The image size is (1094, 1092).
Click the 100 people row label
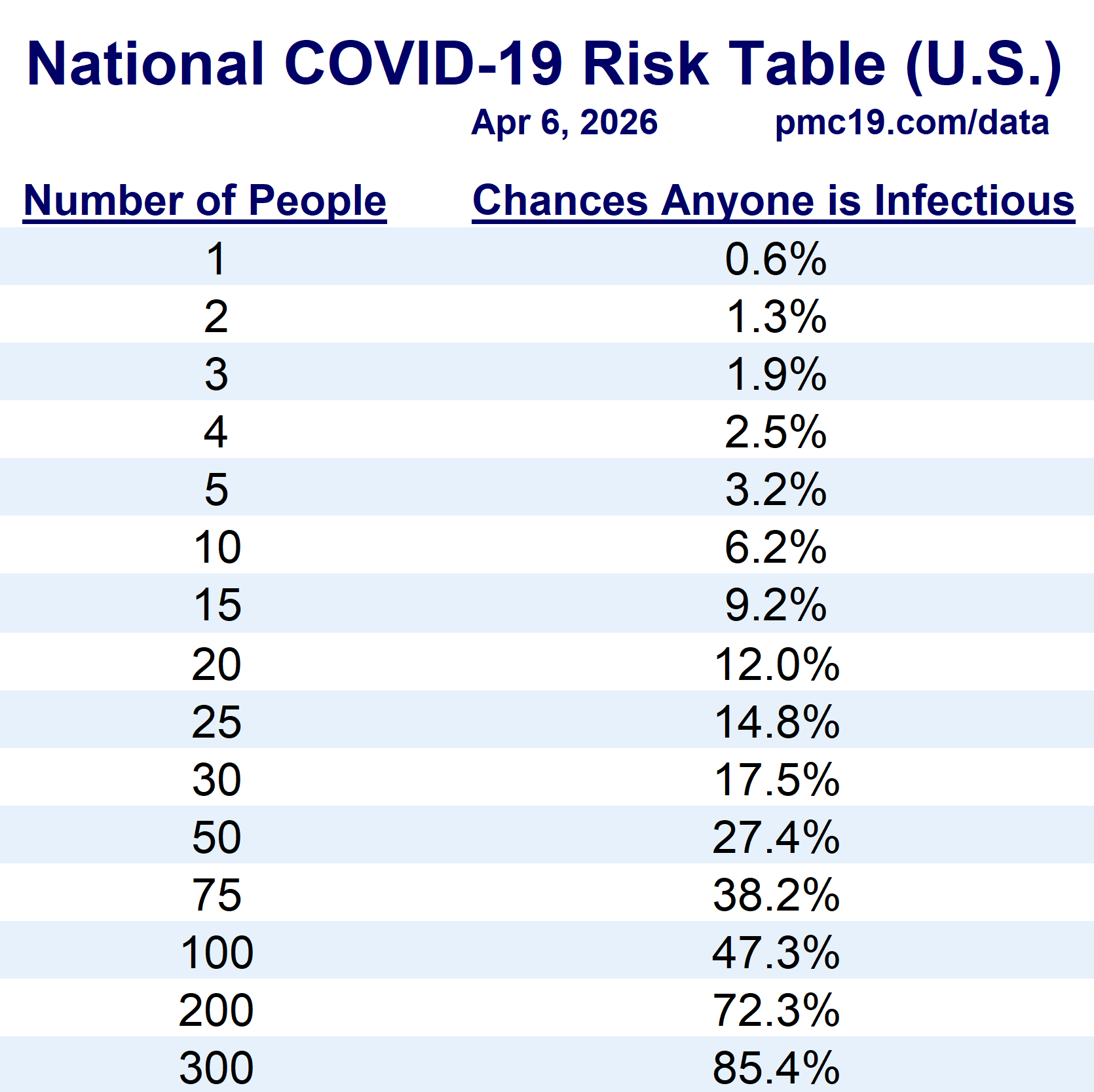pyautogui.click(x=217, y=952)
